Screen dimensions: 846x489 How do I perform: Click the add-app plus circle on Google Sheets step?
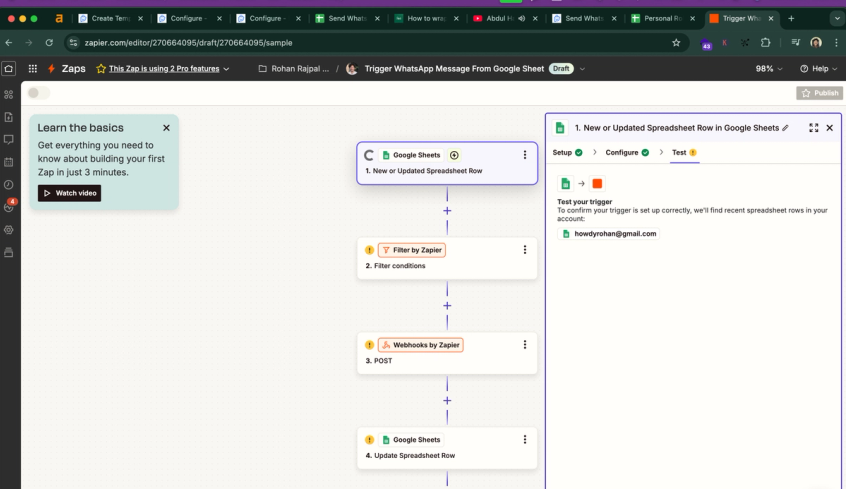click(454, 155)
